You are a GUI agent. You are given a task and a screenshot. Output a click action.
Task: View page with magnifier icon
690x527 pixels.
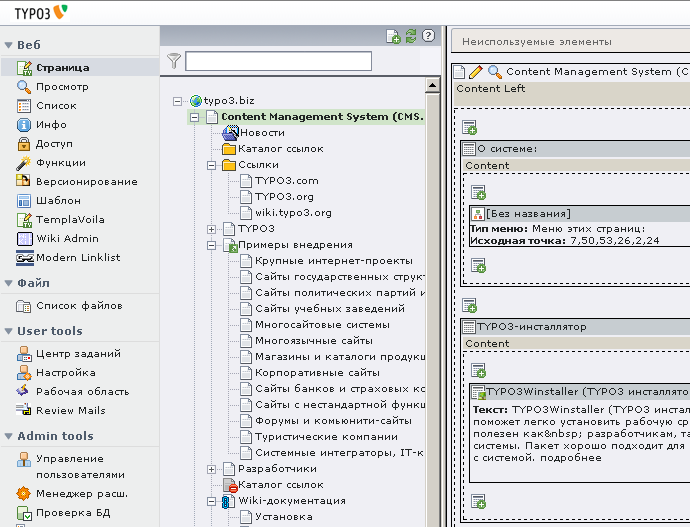(495, 72)
